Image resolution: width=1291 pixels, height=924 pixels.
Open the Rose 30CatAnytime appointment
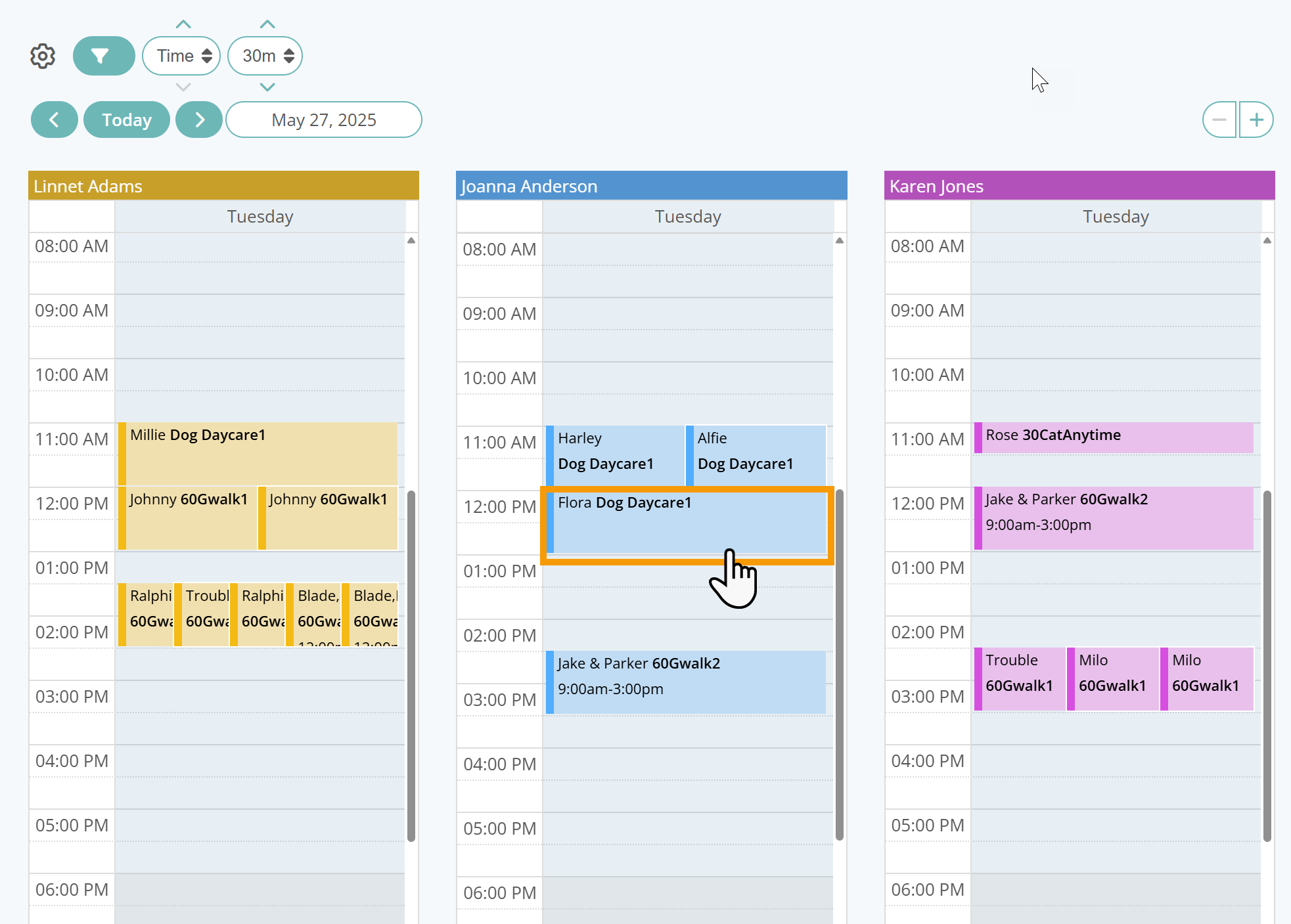pyautogui.click(x=1114, y=437)
